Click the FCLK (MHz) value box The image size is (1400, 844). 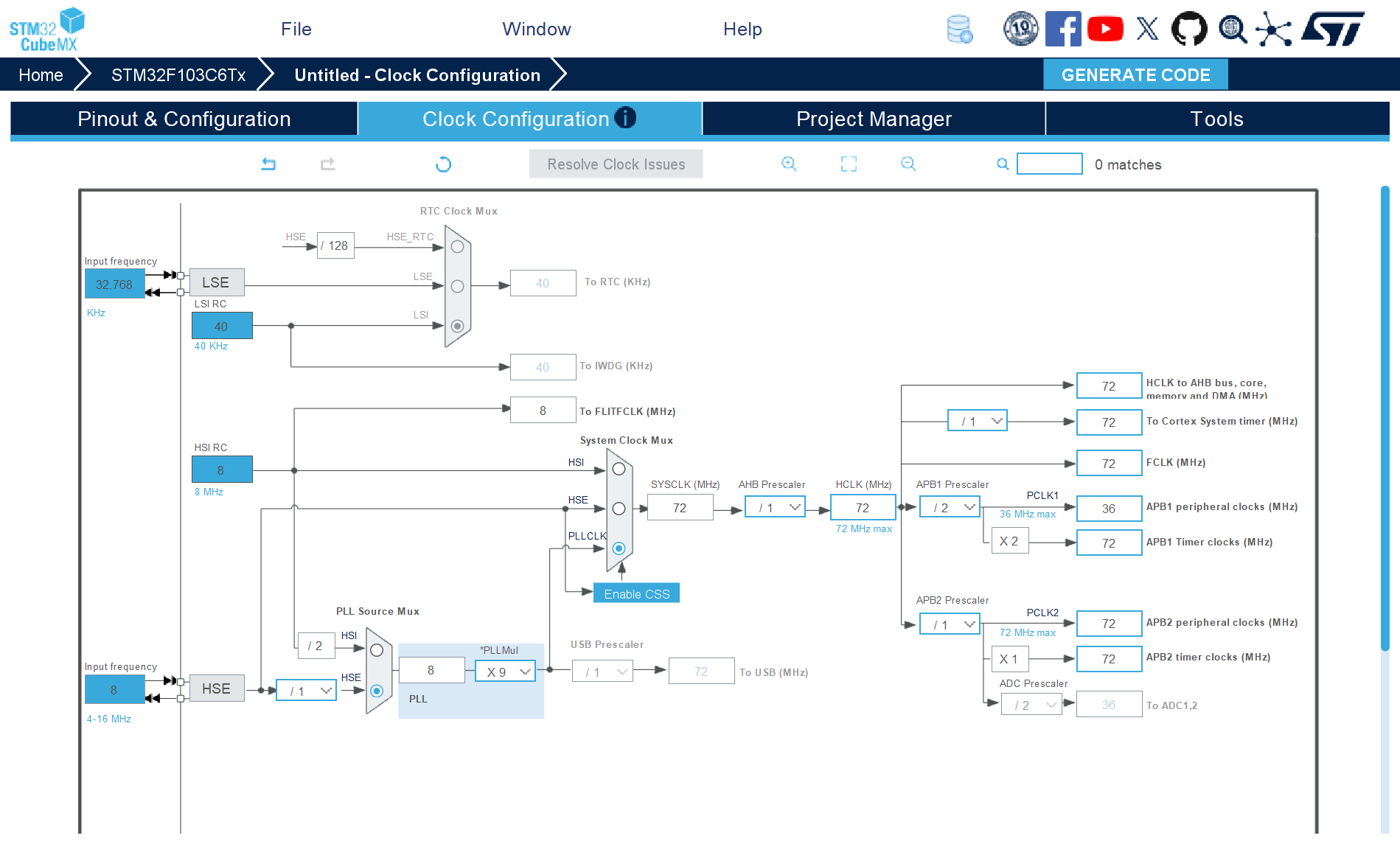click(x=1109, y=463)
